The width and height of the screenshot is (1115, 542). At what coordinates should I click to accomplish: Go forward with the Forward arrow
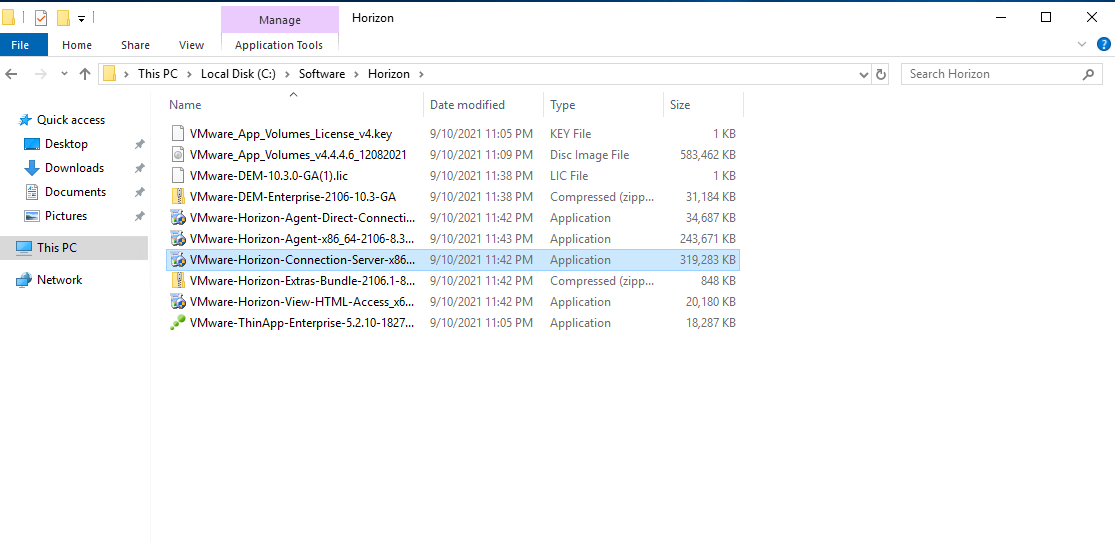point(41,74)
